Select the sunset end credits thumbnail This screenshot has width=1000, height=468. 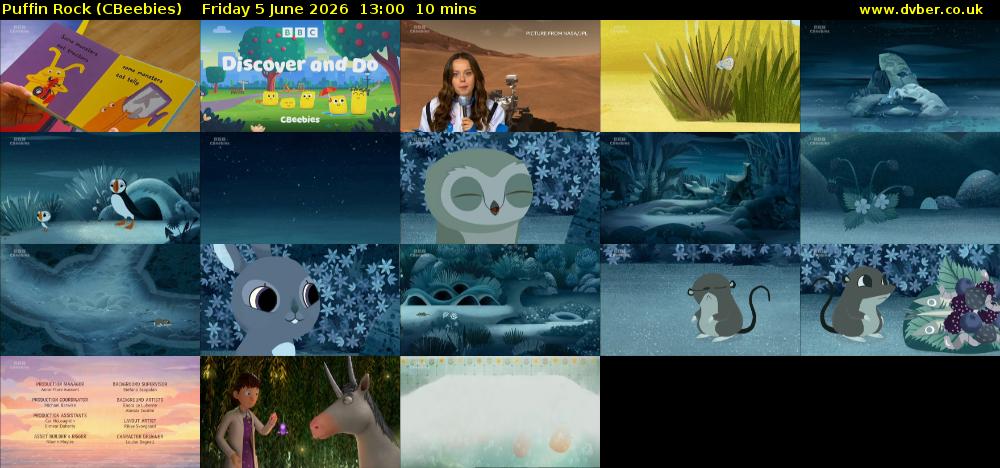(x=100, y=412)
